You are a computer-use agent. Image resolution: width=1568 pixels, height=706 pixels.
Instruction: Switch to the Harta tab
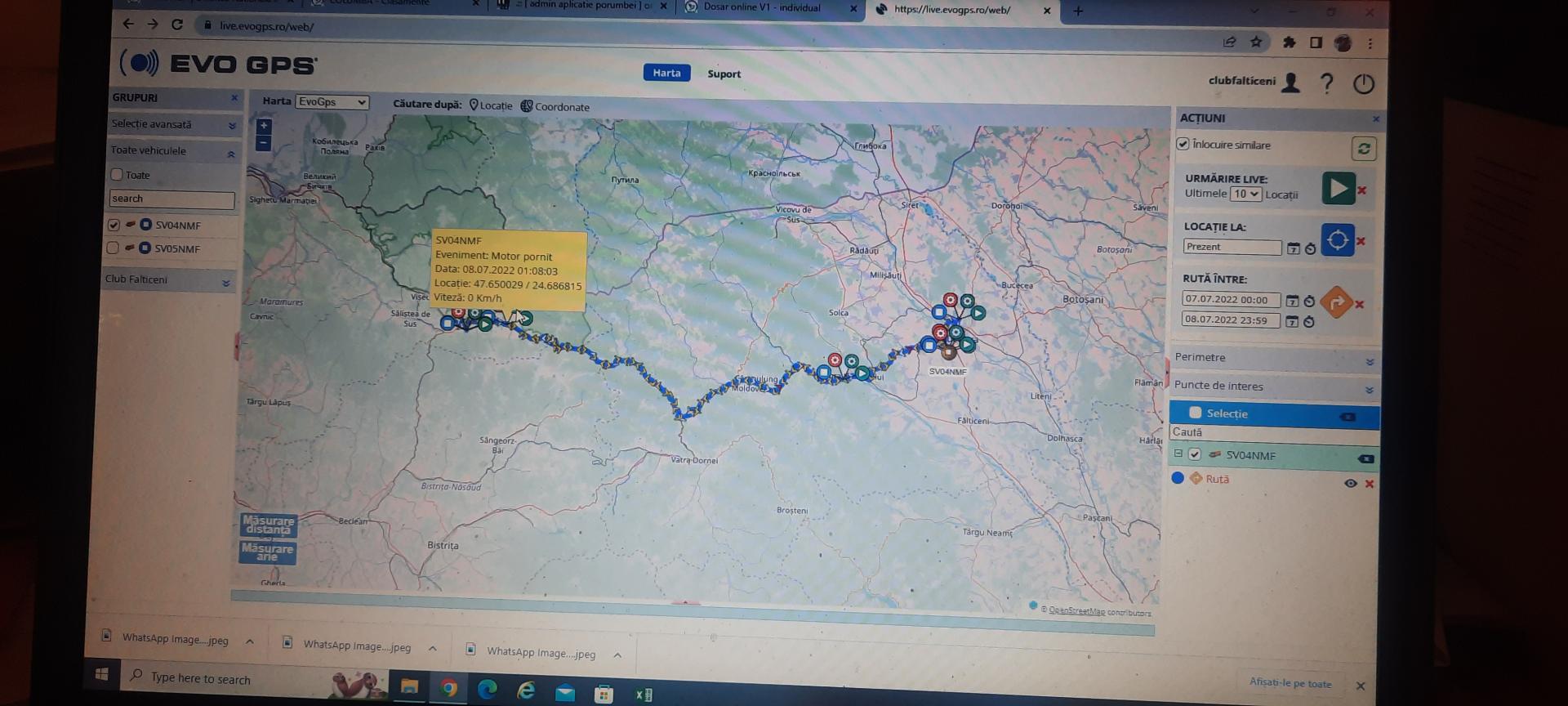coord(666,73)
